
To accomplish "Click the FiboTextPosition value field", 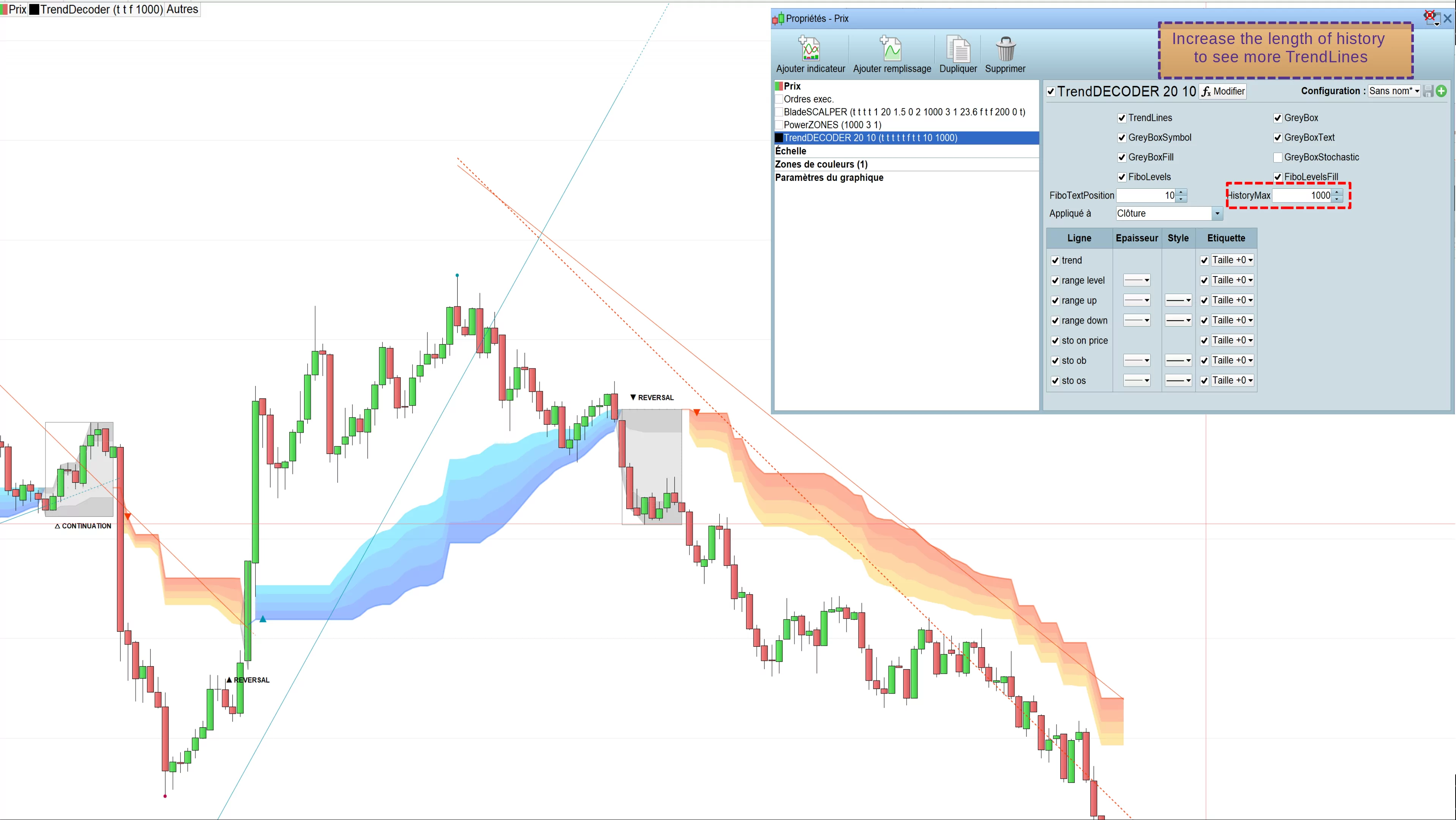I will click(x=1146, y=196).
